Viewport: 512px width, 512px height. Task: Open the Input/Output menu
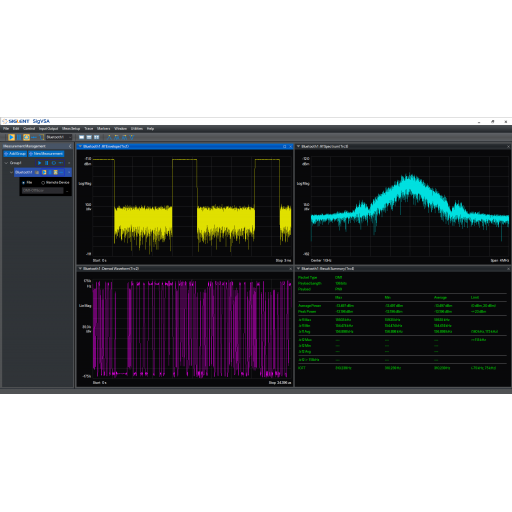pyautogui.click(x=48, y=129)
